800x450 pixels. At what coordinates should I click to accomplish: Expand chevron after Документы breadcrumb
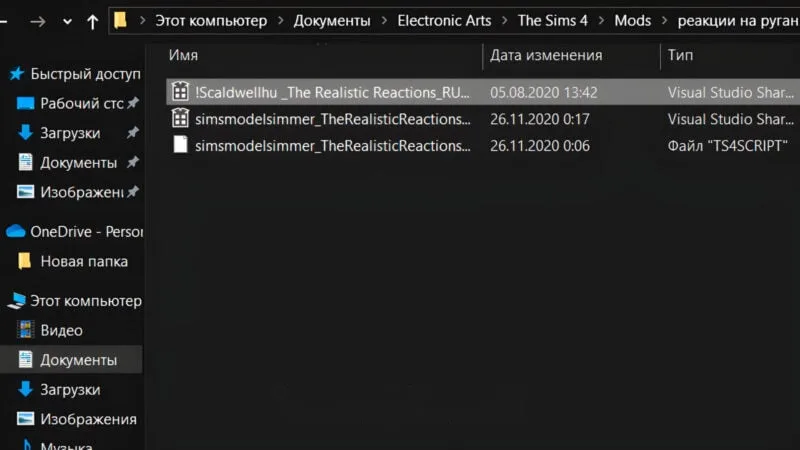384,21
